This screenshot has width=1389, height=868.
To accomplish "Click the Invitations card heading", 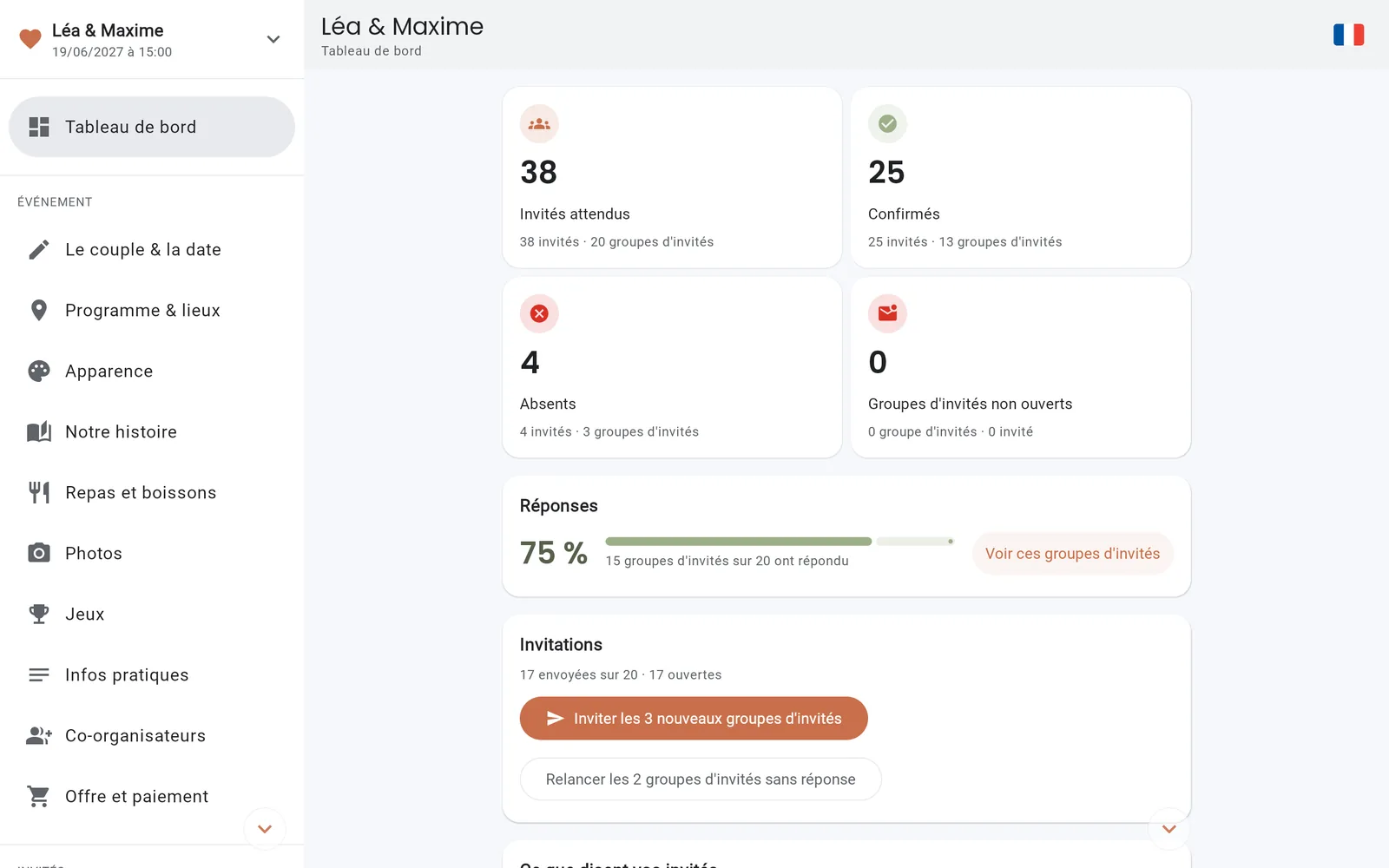I will [561, 645].
